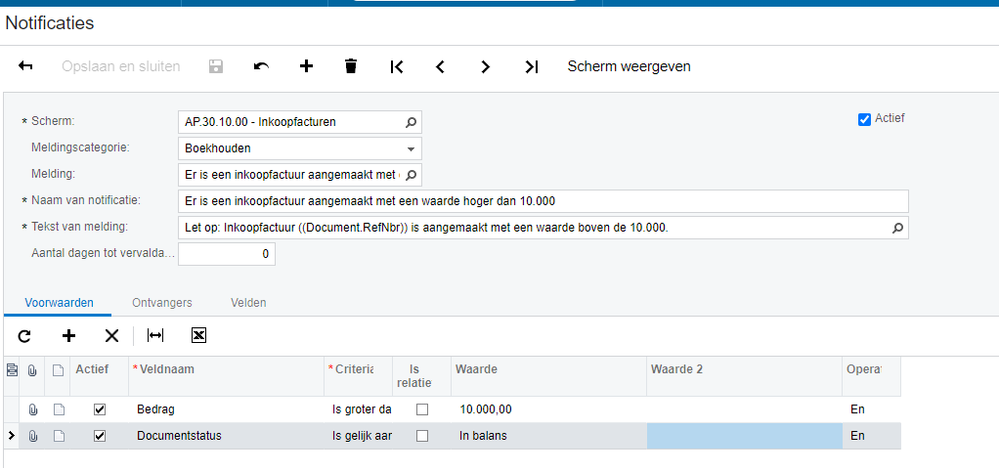Image resolution: width=999 pixels, height=468 pixels.
Task: Open the Melding lookup magnifier
Action: (411, 174)
